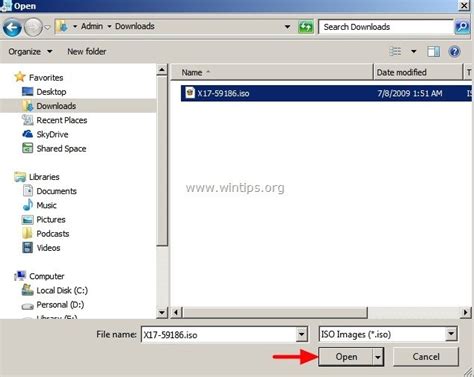Go back with the blue back arrow
Image resolution: width=474 pixels, height=377 pixels.
click(x=12, y=28)
